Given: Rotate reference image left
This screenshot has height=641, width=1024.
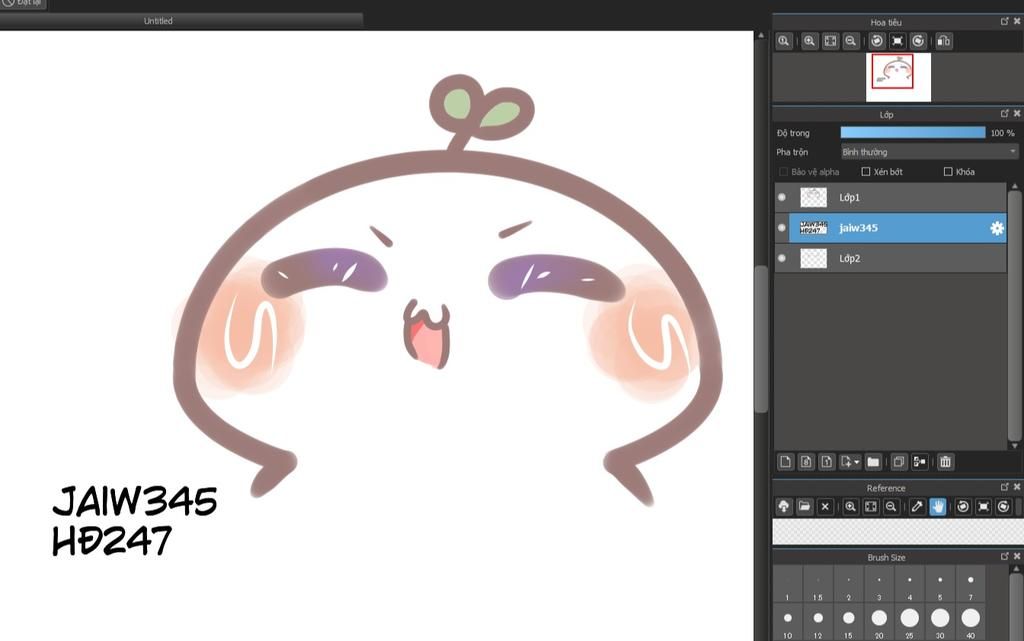Looking at the screenshot, I should 963,507.
